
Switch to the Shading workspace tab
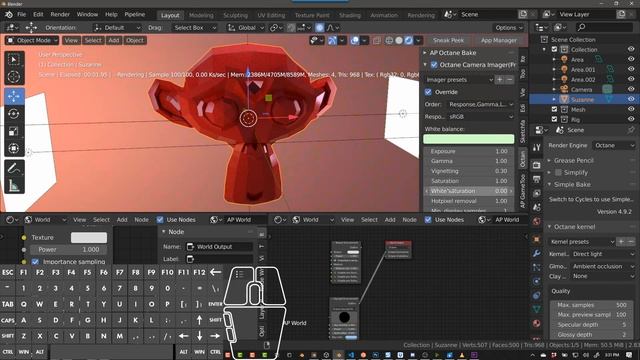point(350,15)
